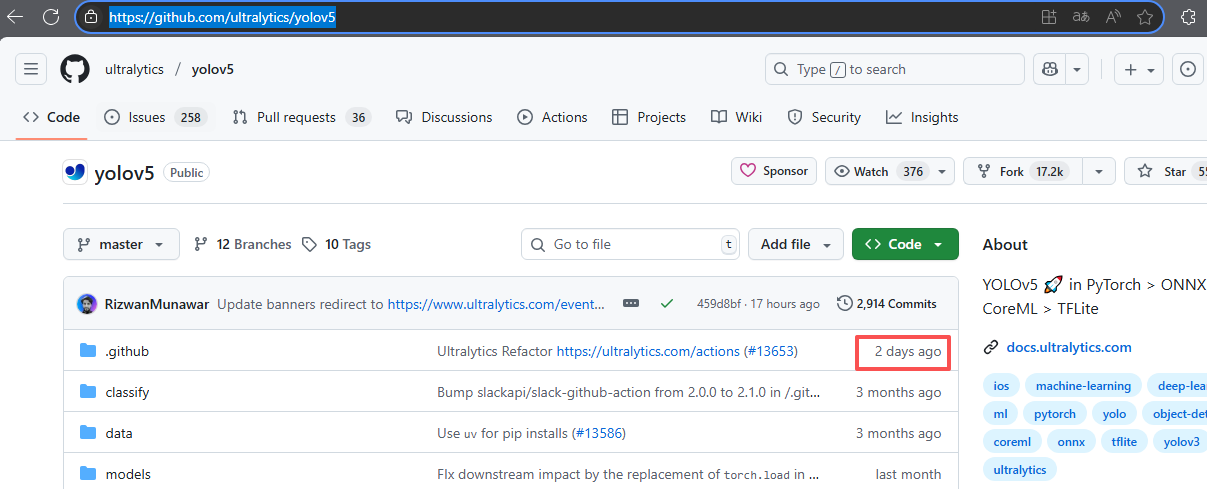Click the Type / to search box
The width and height of the screenshot is (1207, 489).
(895, 69)
